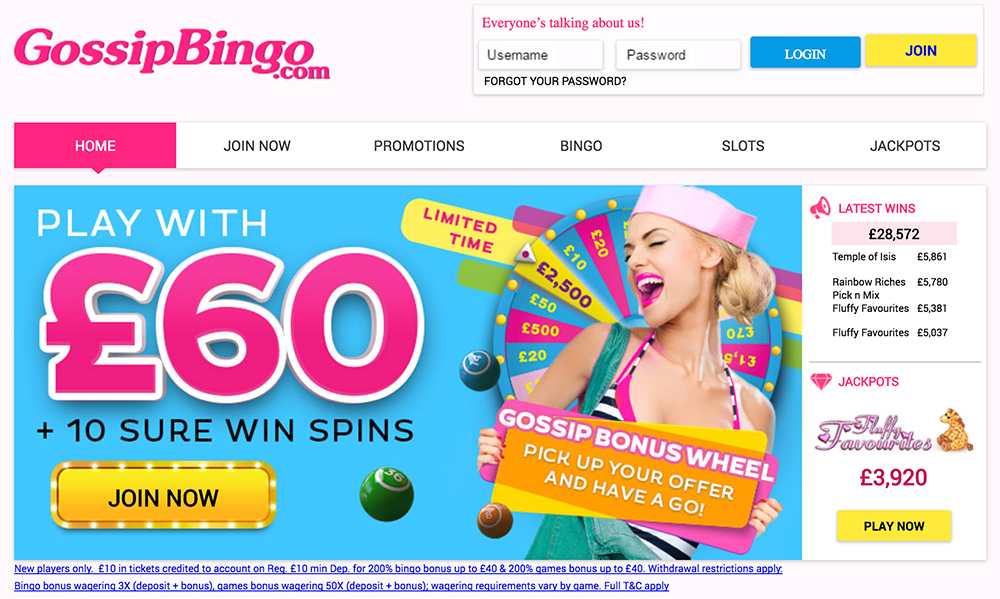Screen dimensions: 1000x599
Task: Click the Latest Wins megaphone icon
Action: 820,208
